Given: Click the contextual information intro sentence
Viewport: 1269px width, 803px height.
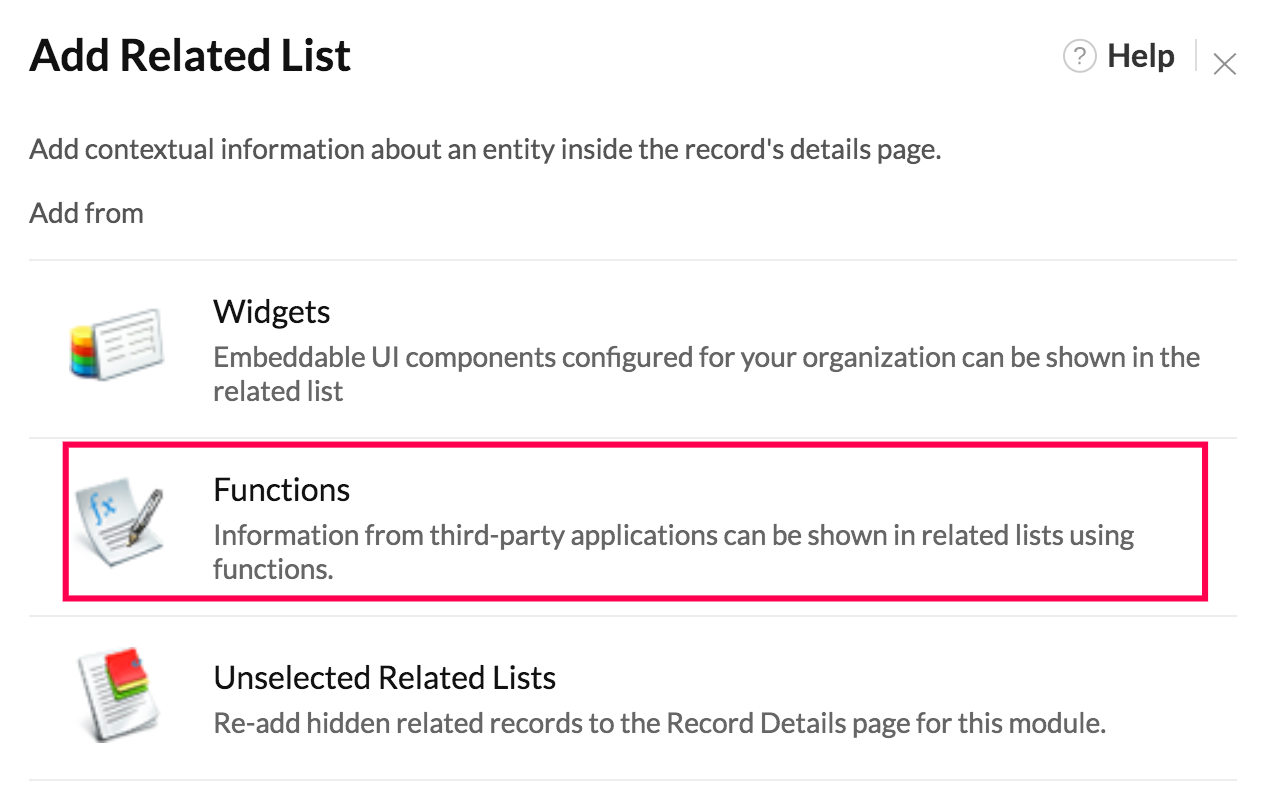Looking at the screenshot, I should click(486, 150).
